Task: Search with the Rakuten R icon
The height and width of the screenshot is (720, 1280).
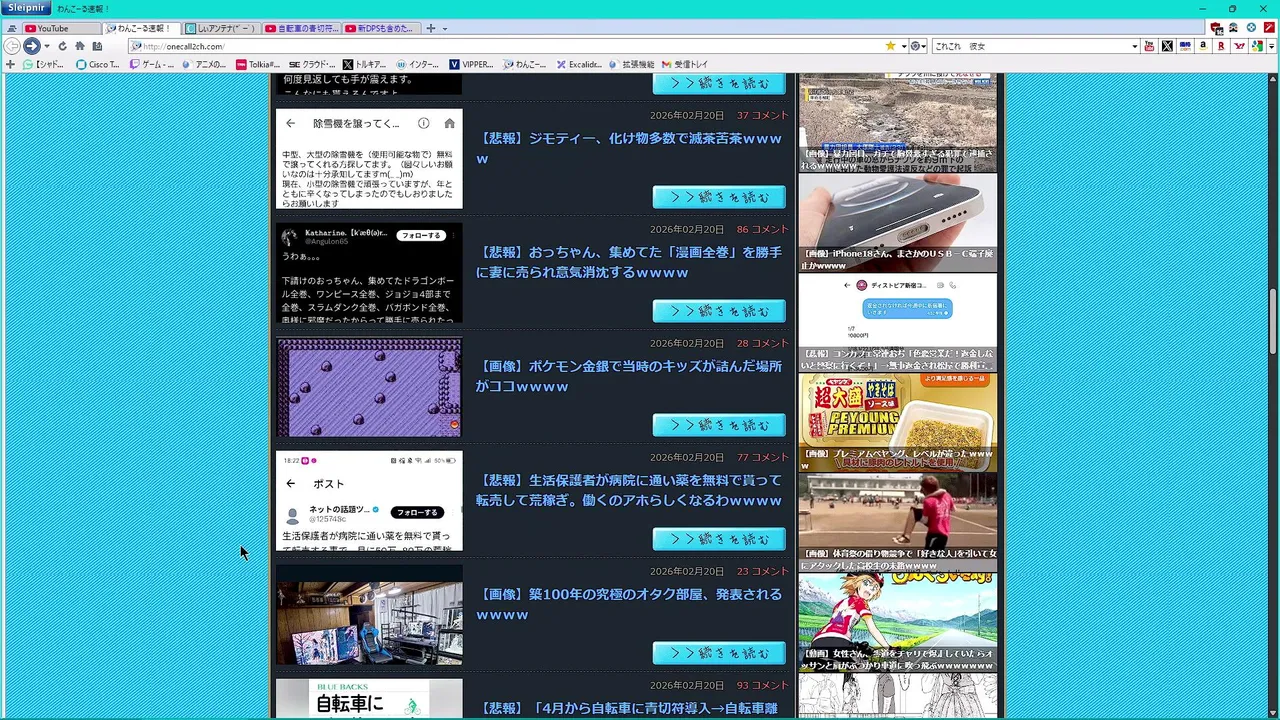Action: (x=1221, y=46)
